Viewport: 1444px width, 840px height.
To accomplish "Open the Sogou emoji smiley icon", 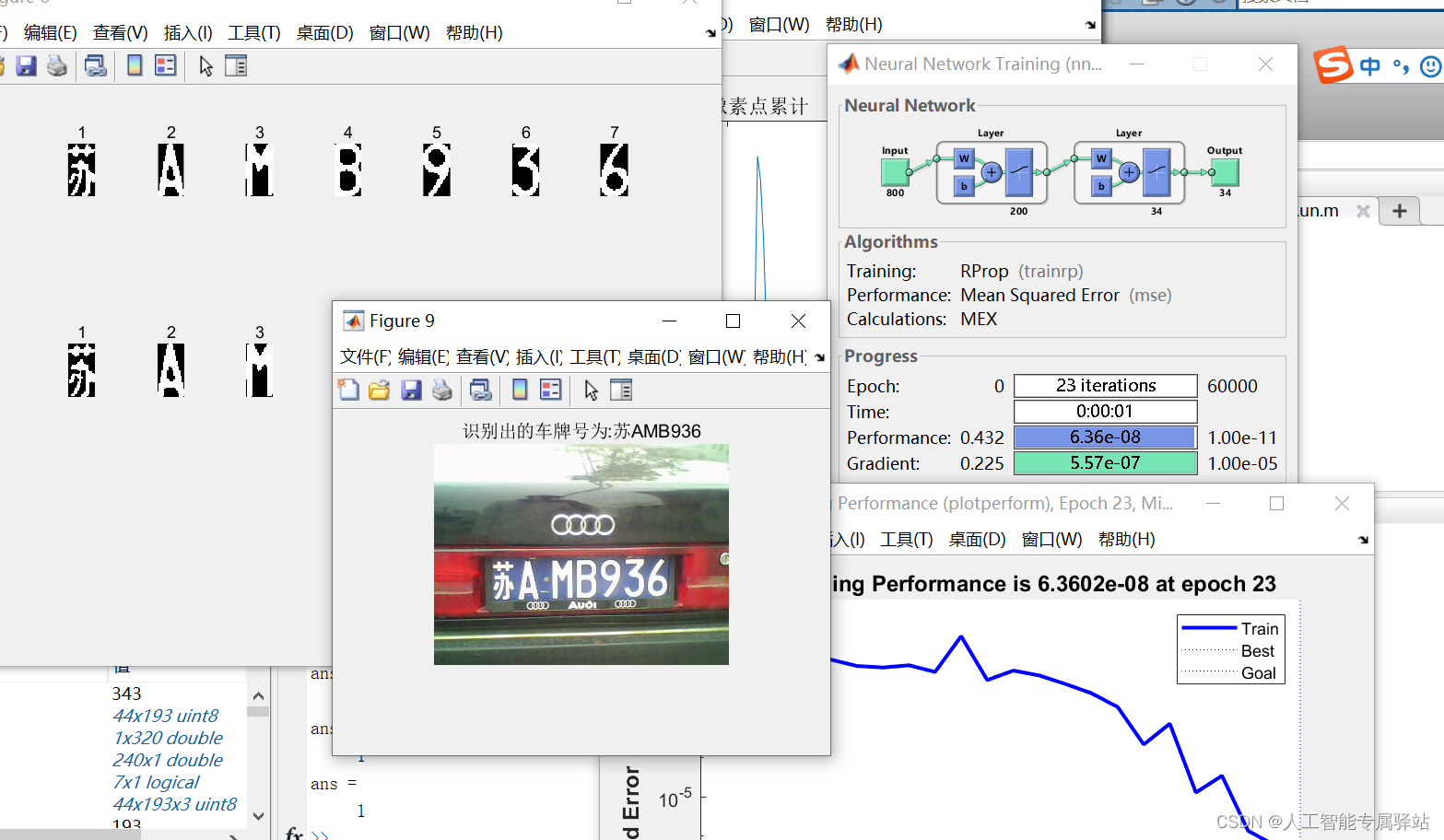I will coord(1431,66).
